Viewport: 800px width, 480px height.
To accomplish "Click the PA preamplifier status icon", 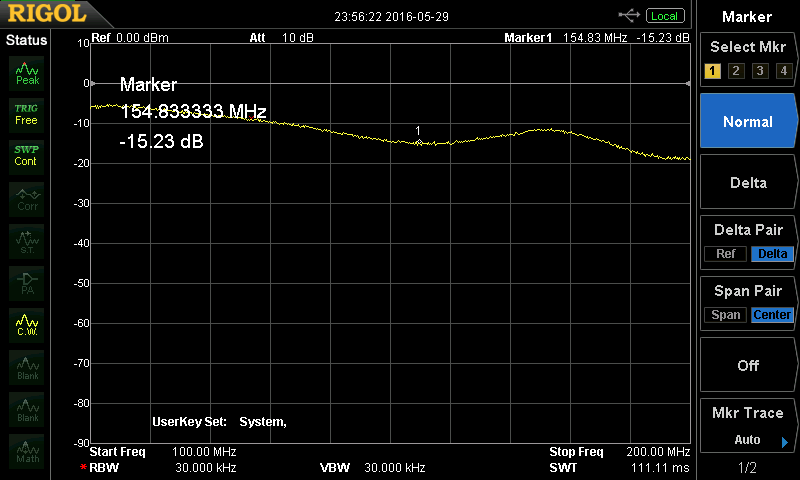I will point(27,283).
